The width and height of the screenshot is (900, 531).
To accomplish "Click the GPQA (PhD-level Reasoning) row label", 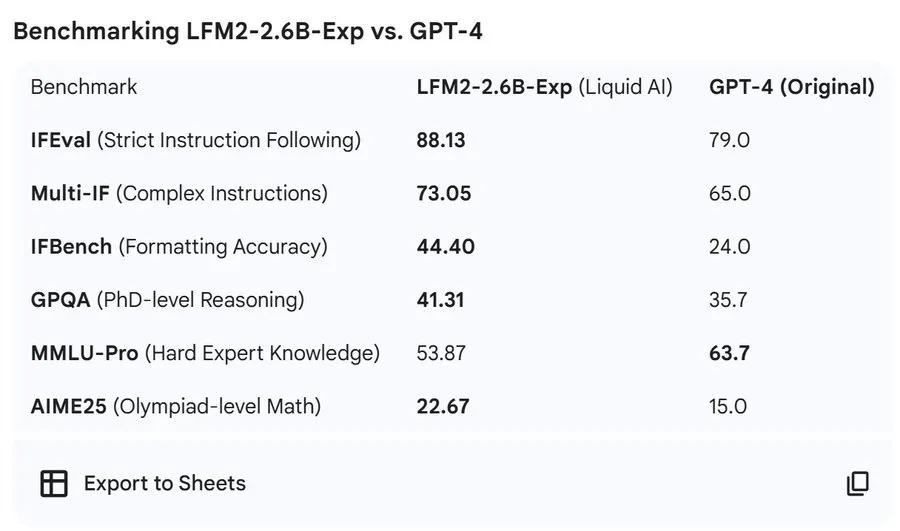I will [x=167, y=300].
